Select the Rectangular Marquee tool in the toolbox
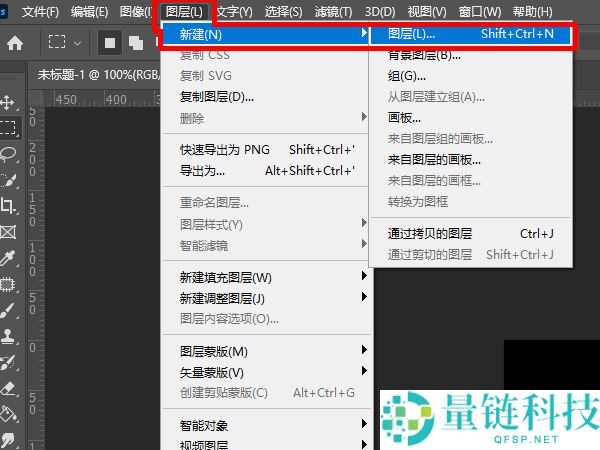 pos(8,127)
